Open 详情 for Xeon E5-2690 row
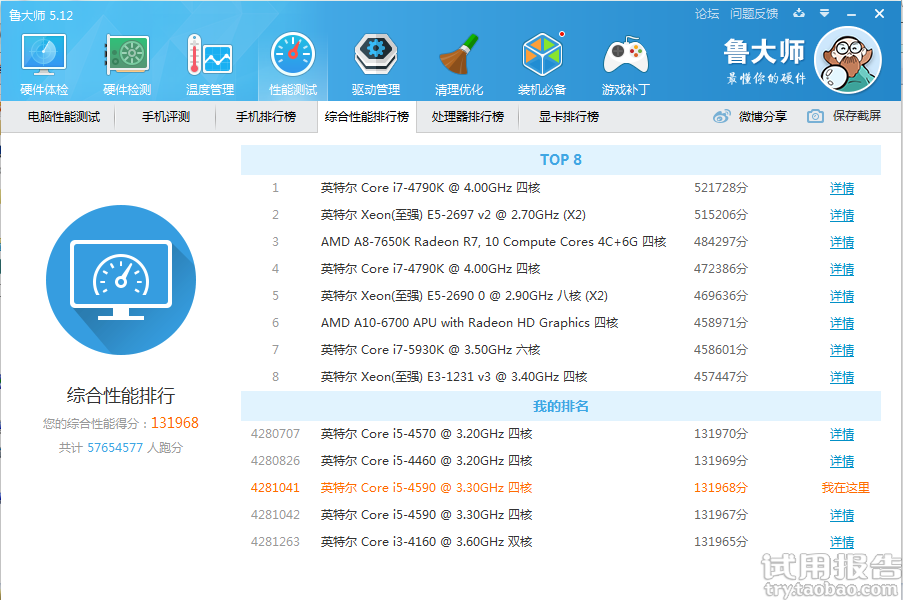Screen dimensions: 903x600 [842, 297]
